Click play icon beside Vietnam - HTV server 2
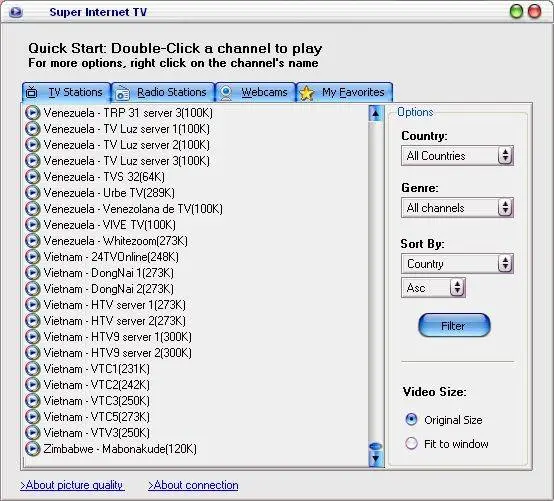The image size is (554, 501). pos(33,321)
